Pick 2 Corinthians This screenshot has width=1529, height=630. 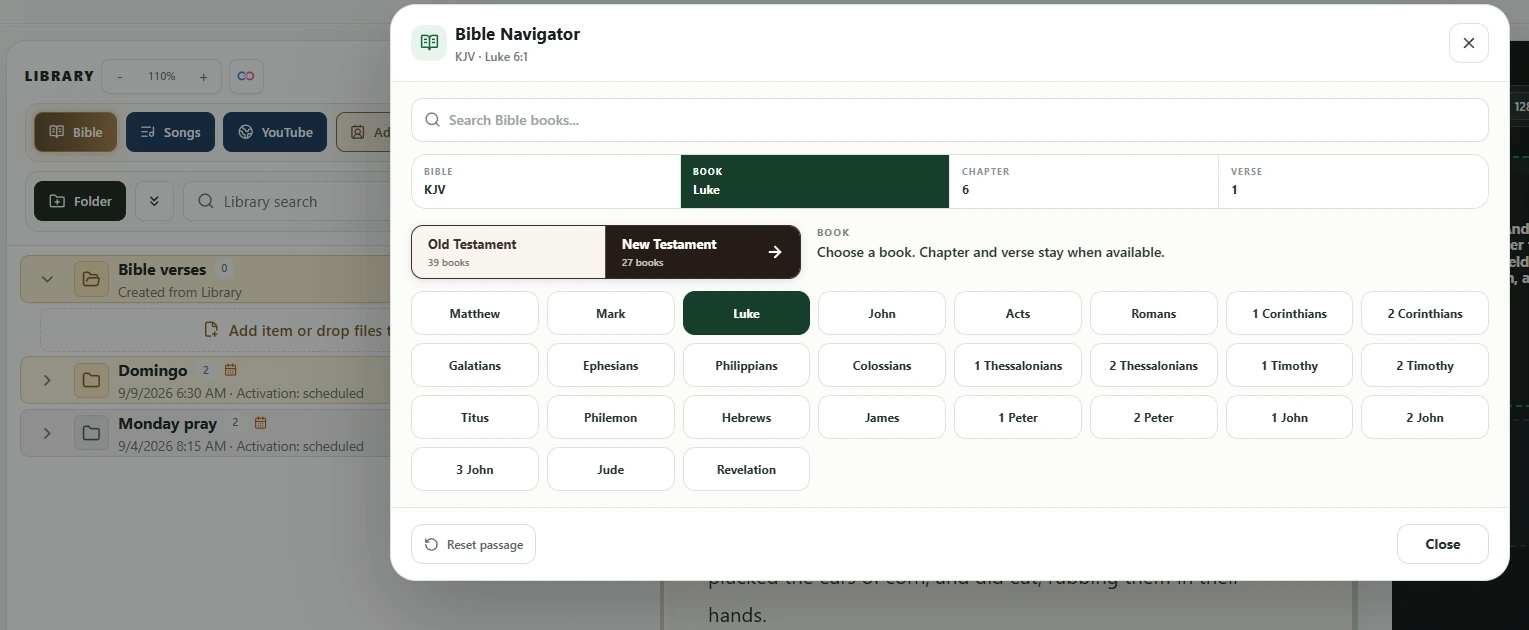[1425, 313]
